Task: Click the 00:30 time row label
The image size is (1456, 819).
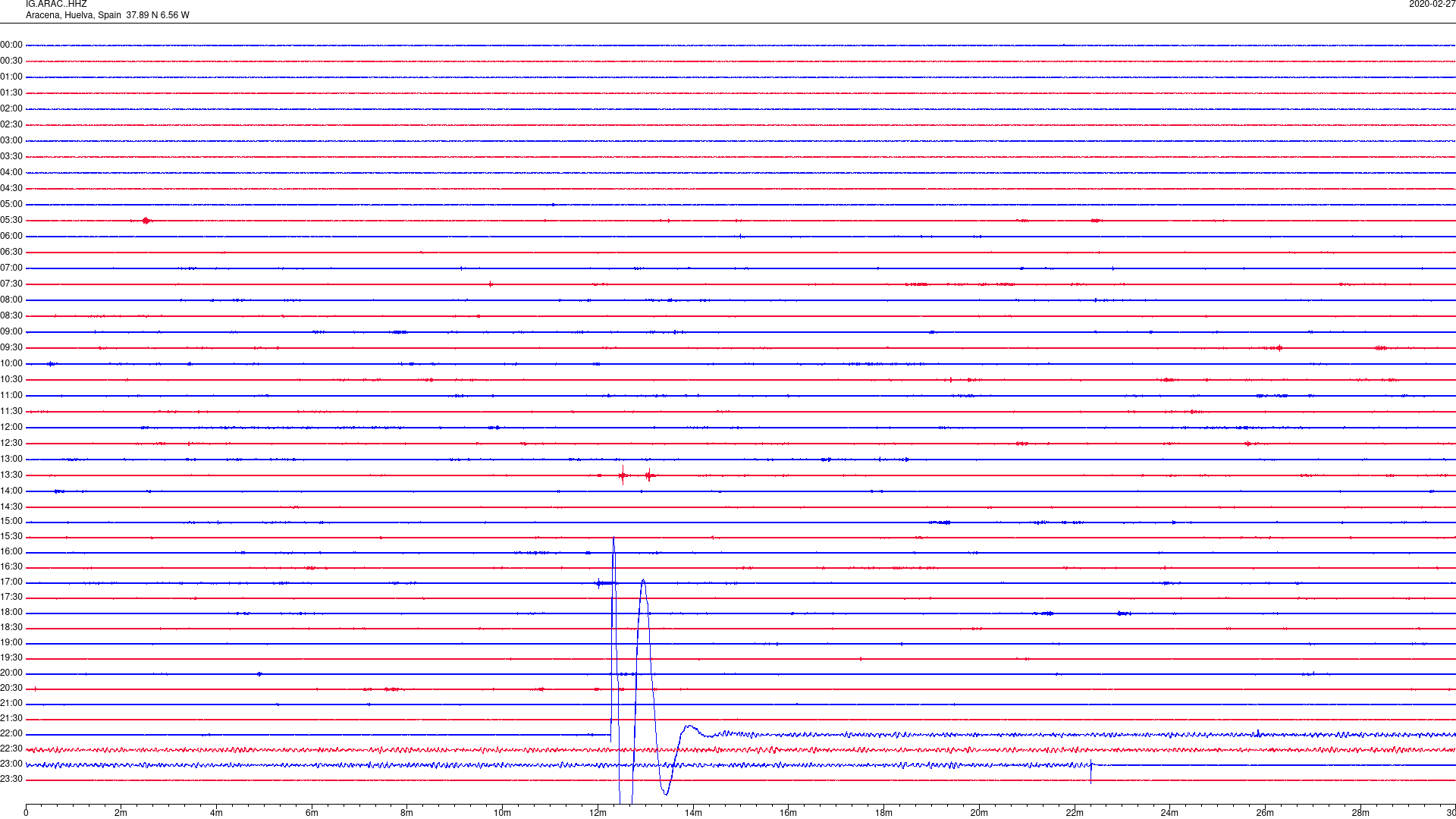Action: coord(11,61)
